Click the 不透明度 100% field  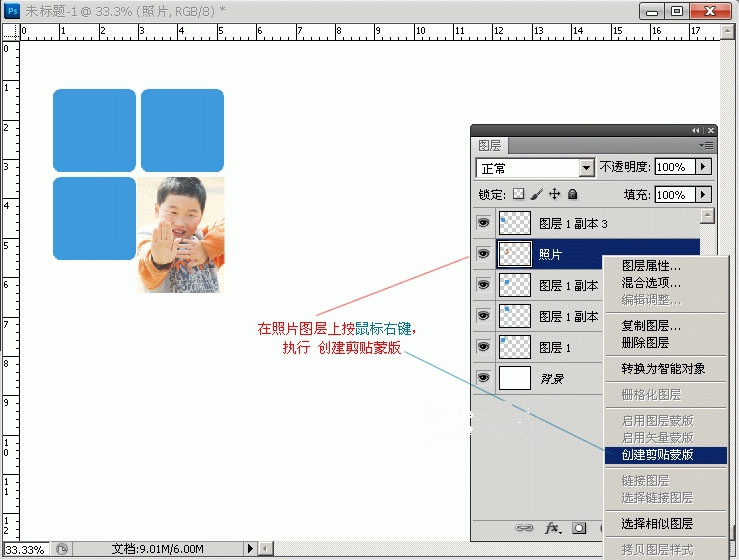tap(675, 167)
